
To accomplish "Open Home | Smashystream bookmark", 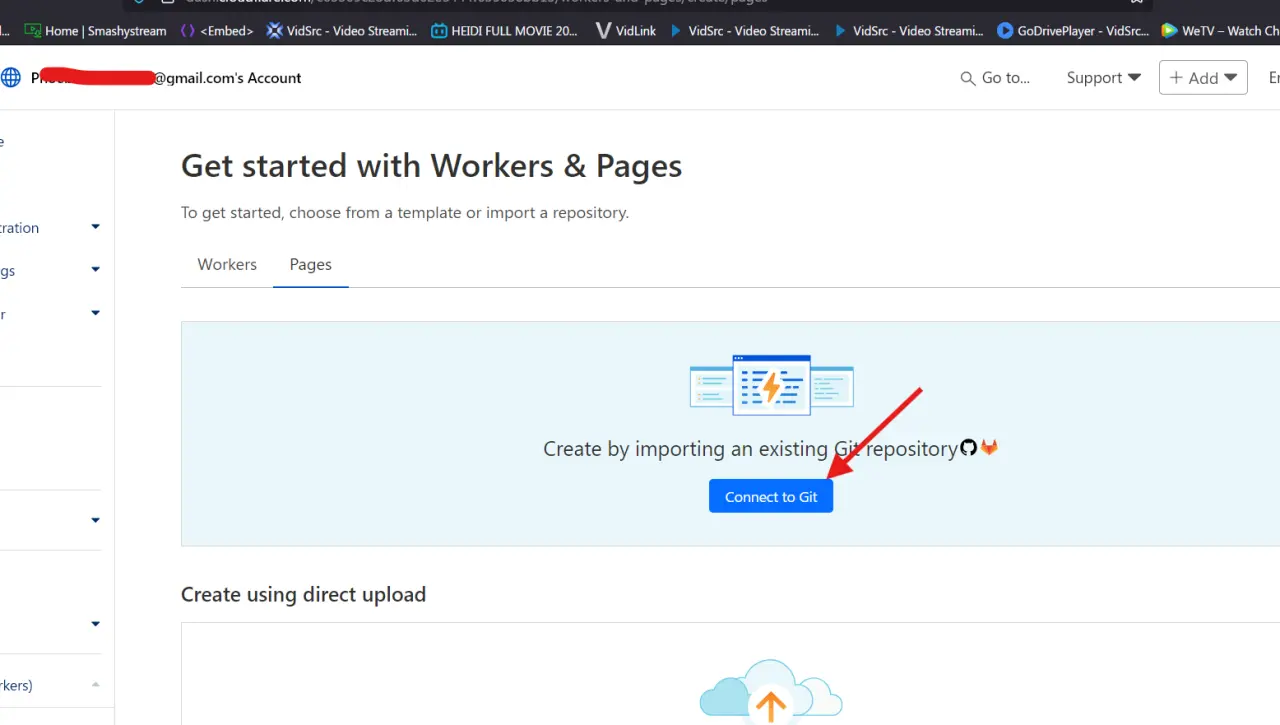I will point(96,31).
